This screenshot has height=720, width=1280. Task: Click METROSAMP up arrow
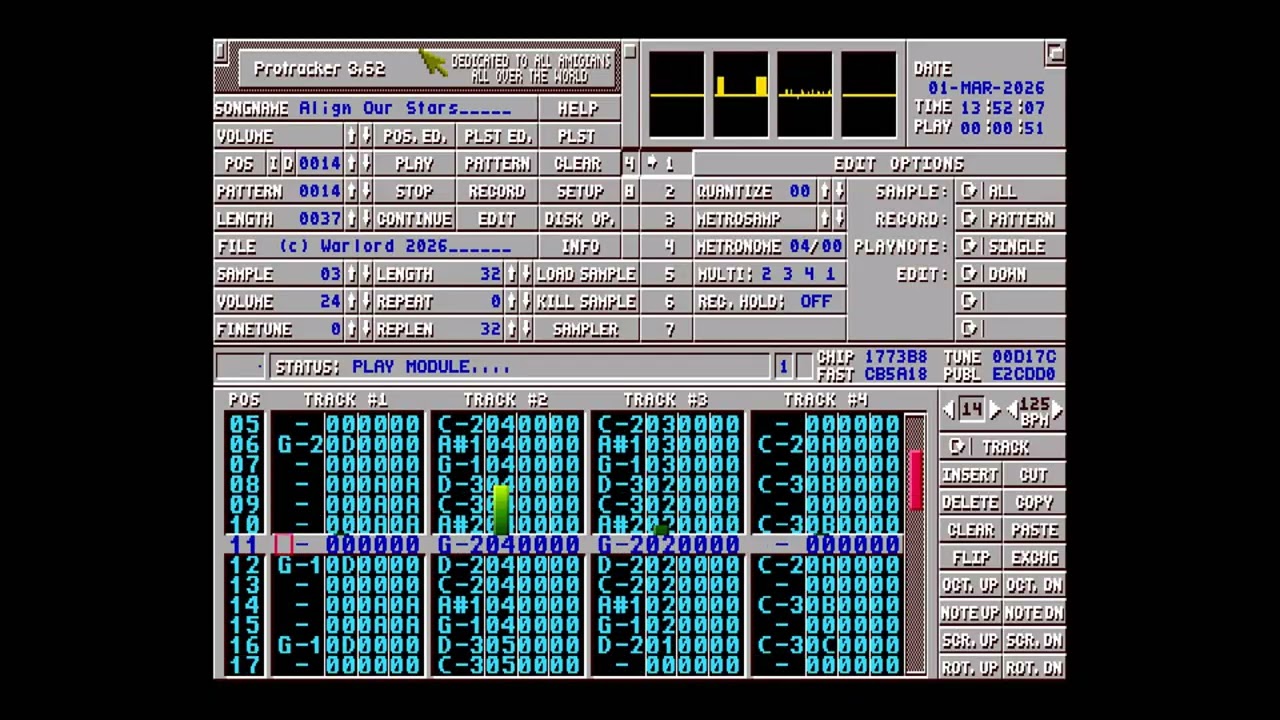tap(824, 218)
